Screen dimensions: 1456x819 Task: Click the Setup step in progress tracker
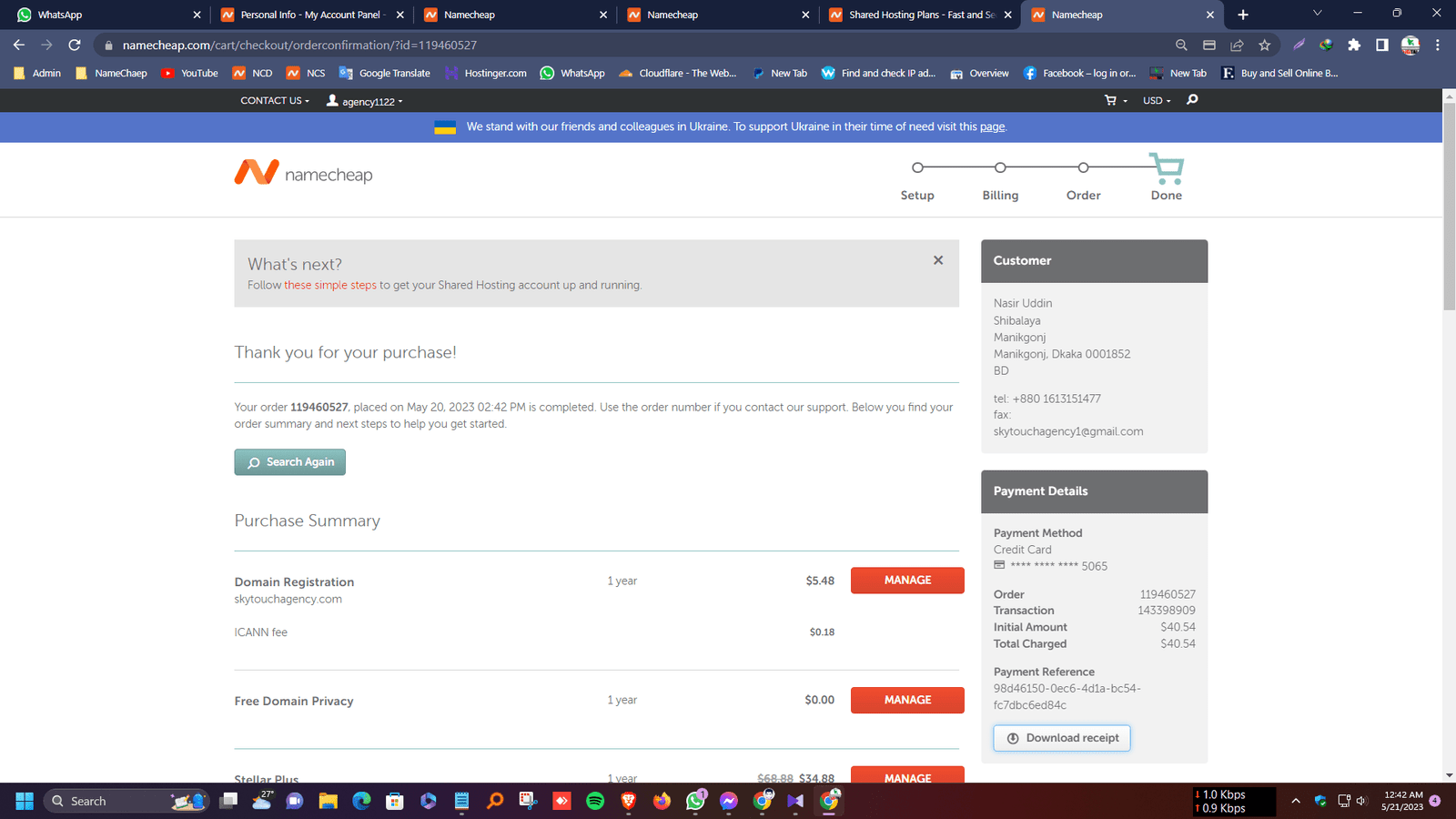point(917,181)
